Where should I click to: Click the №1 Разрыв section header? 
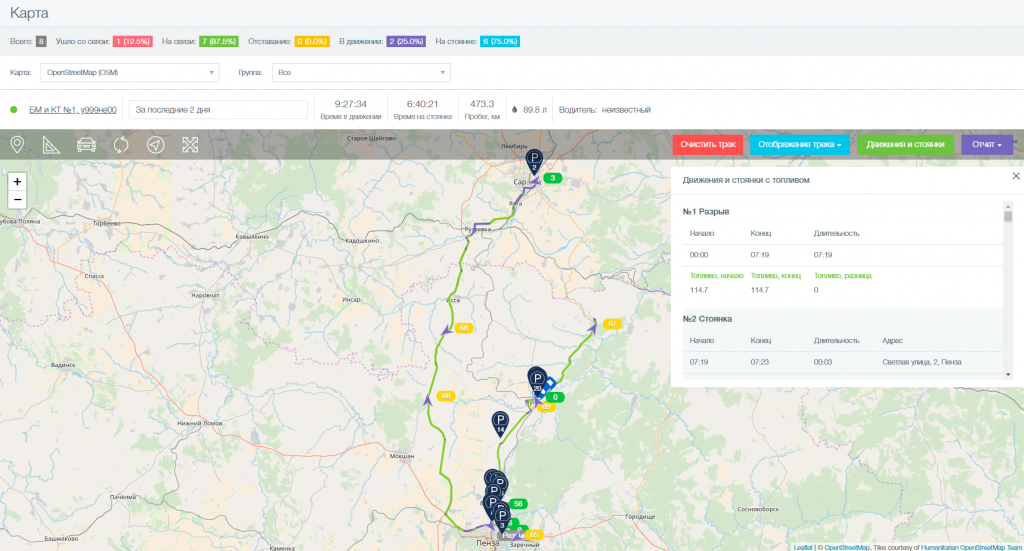(706, 212)
